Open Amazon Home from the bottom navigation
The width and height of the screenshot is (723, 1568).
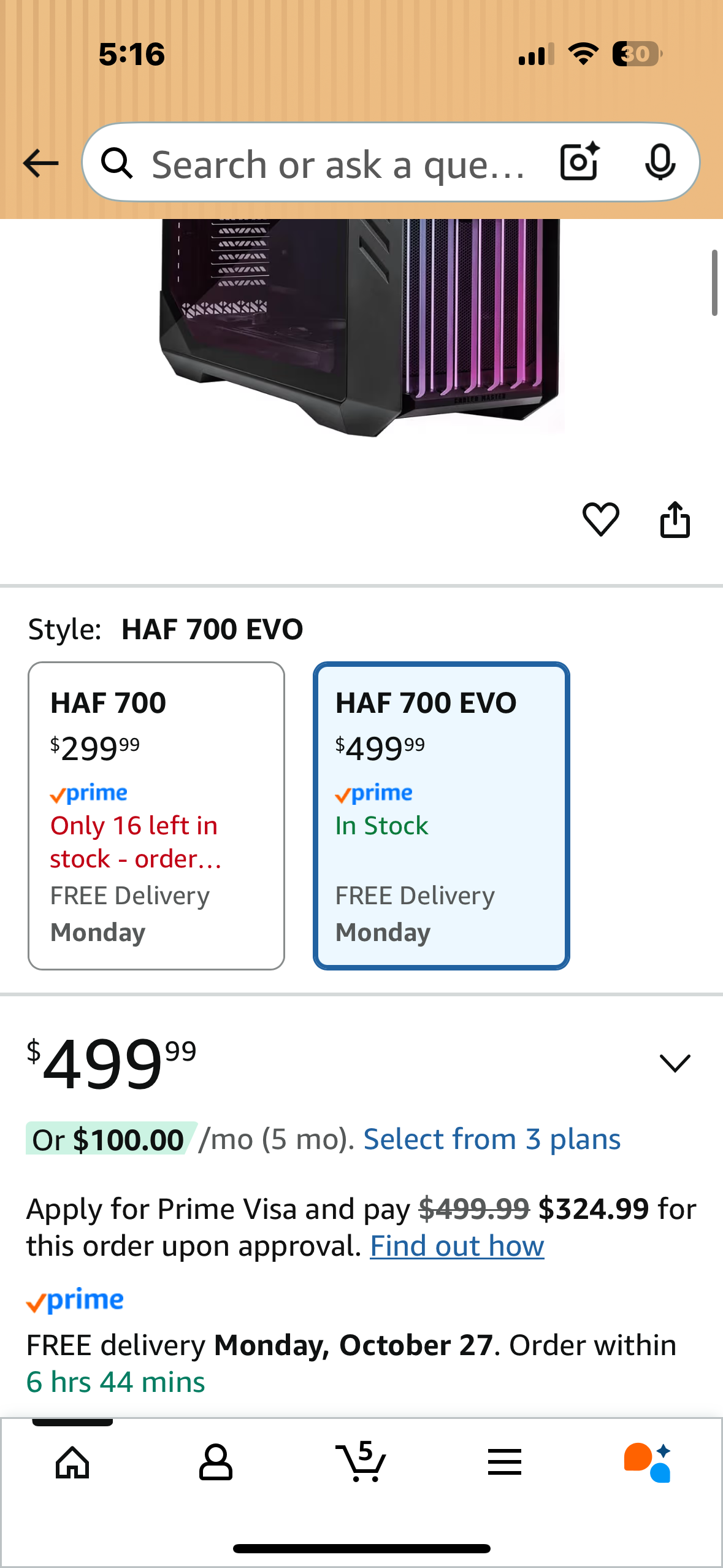pyautogui.click(x=72, y=1463)
